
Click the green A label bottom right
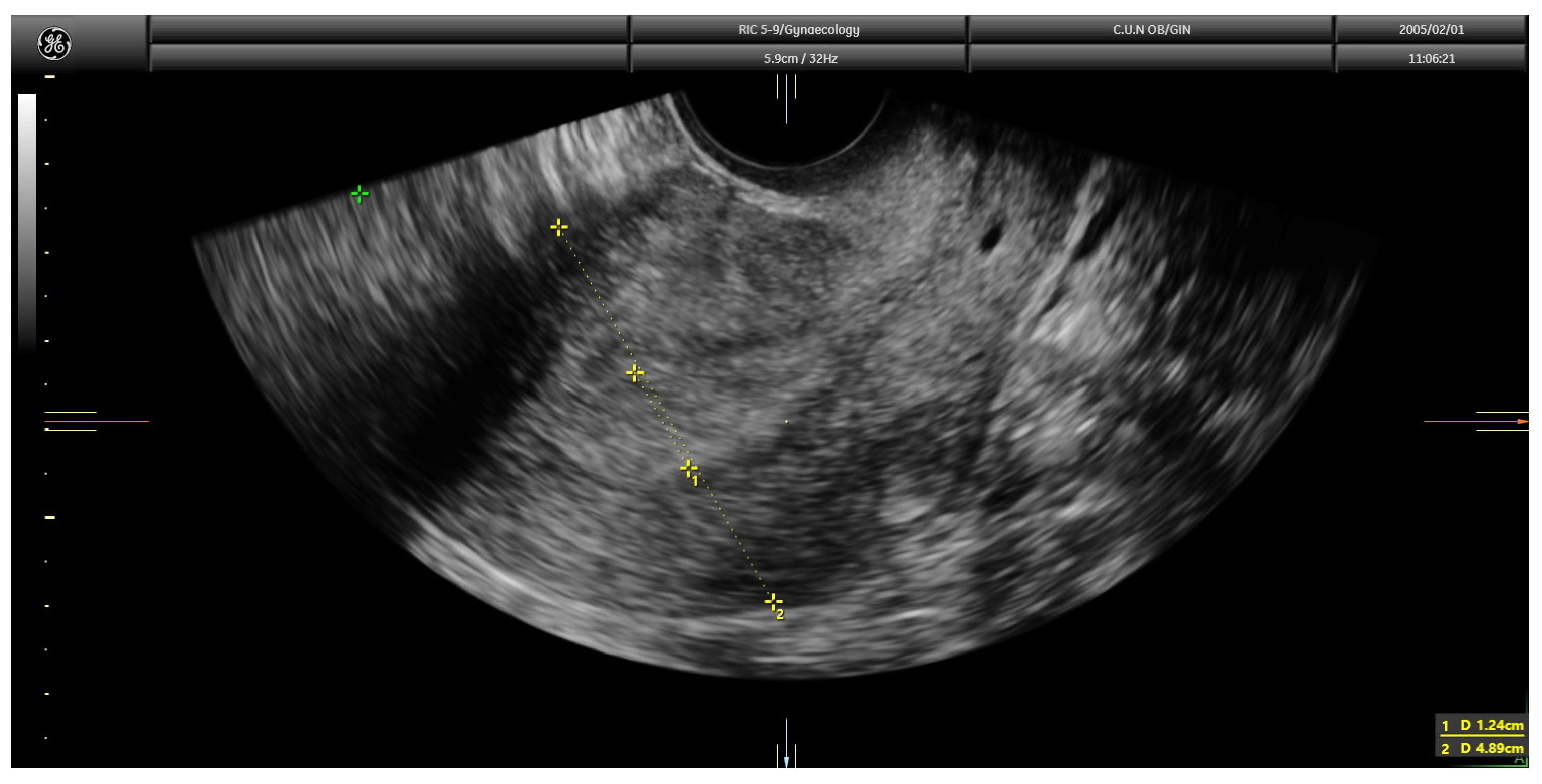coord(1519,760)
